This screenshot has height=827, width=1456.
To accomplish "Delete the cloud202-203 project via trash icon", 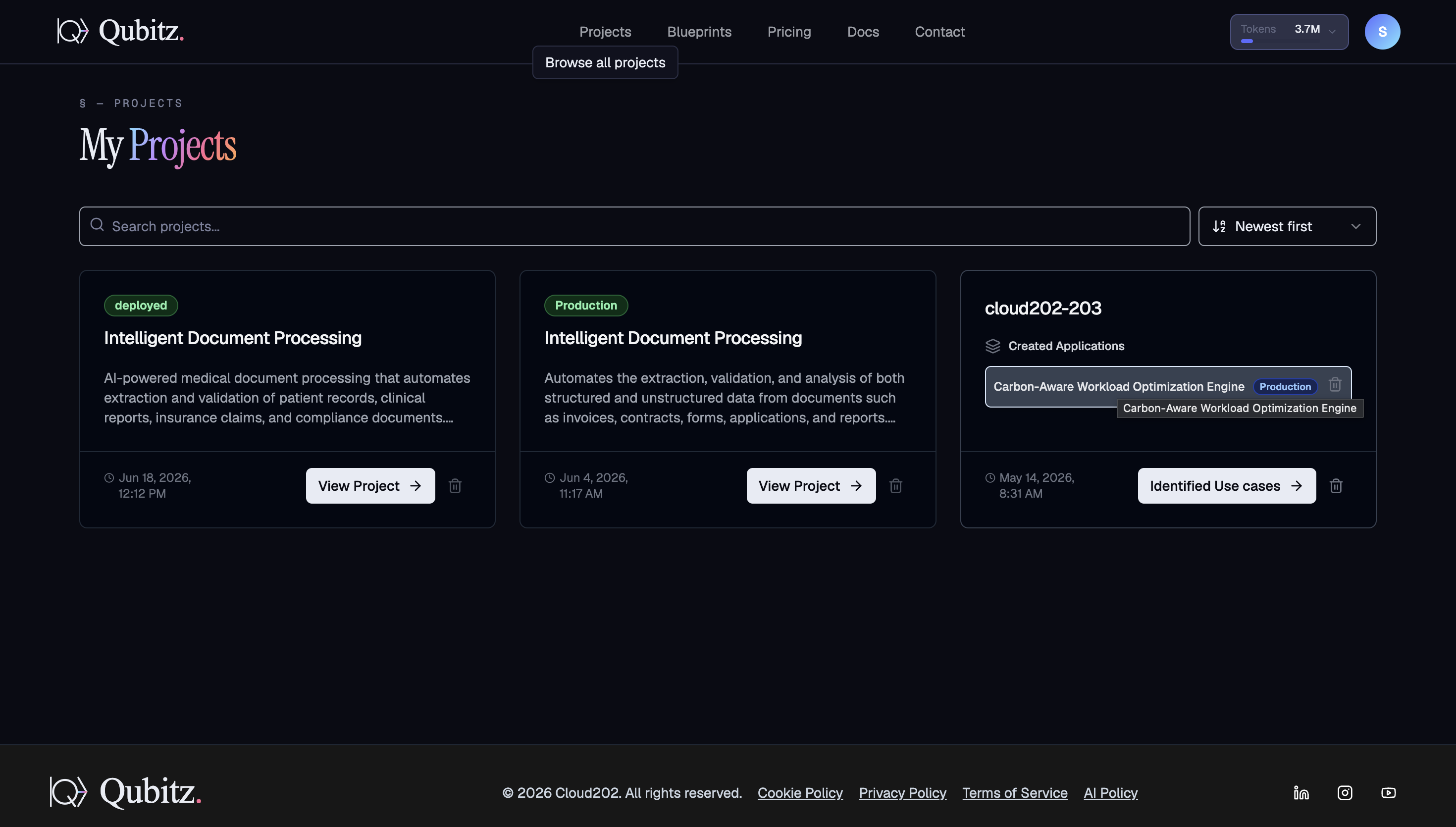I will pos(1336,486).
